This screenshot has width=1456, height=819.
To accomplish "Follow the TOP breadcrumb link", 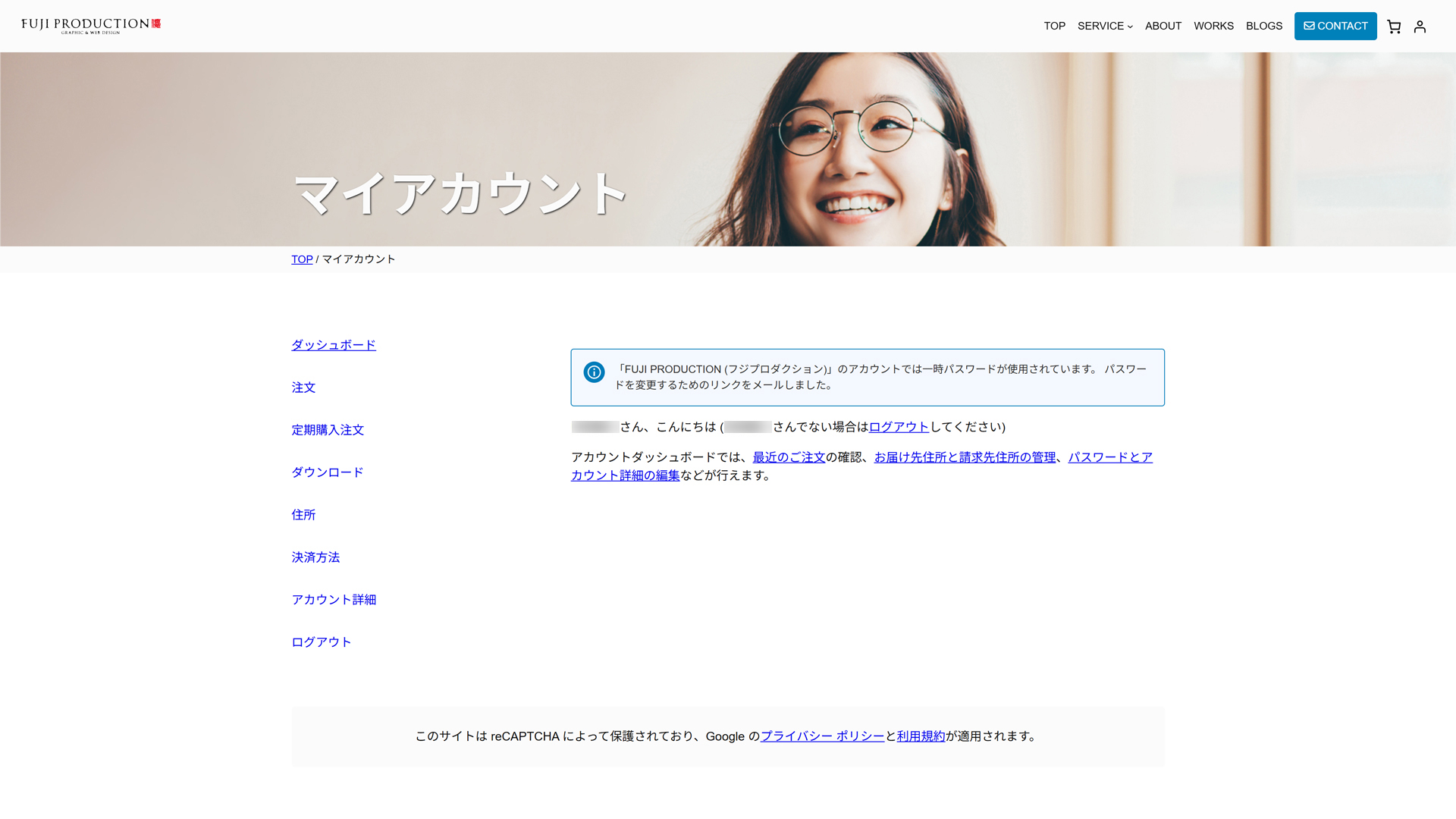I will pos(301,259).
